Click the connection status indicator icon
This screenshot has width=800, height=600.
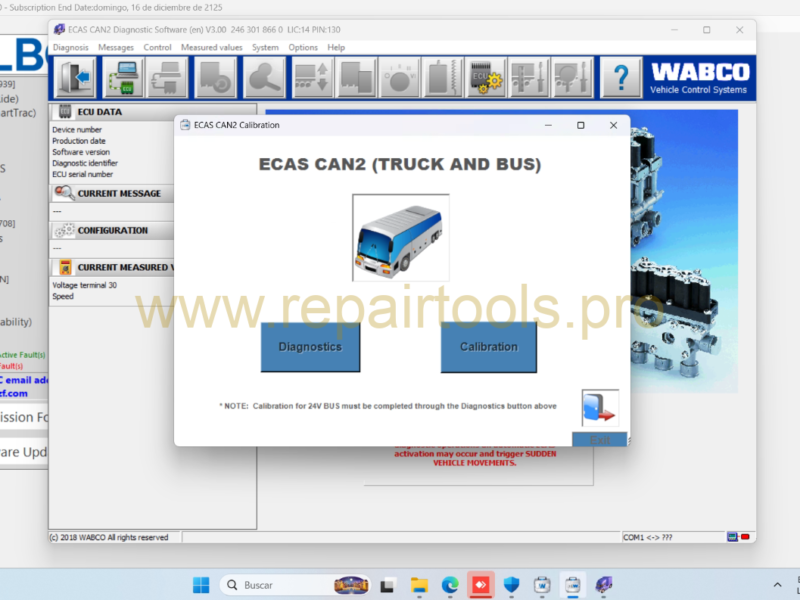(738, 537)
